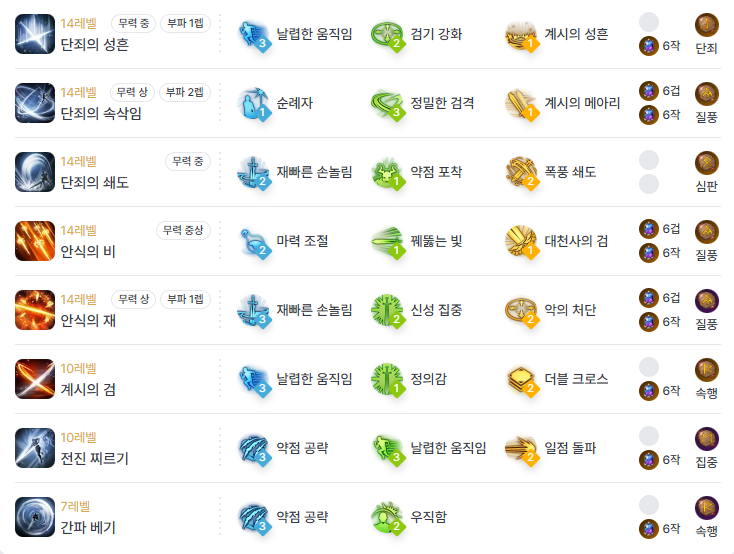Click the 우직함 tripod label
Screen dimensions: 734x554
pos(429,517)
